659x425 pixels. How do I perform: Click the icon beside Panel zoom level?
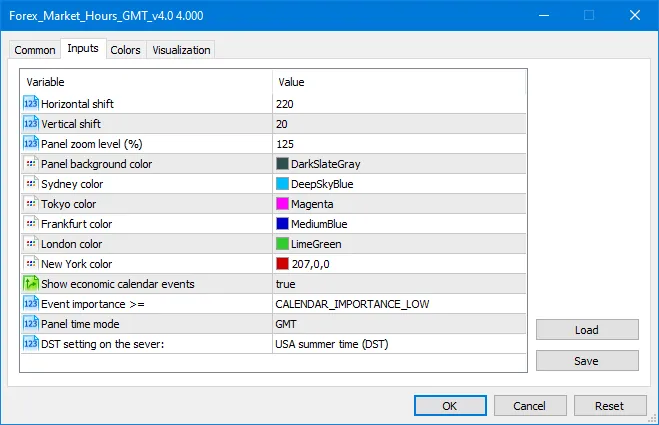tap(29, 143)
